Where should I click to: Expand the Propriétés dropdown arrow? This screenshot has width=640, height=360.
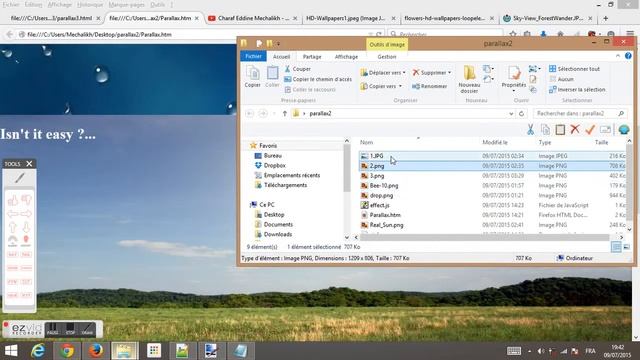(x=513, y=91)
